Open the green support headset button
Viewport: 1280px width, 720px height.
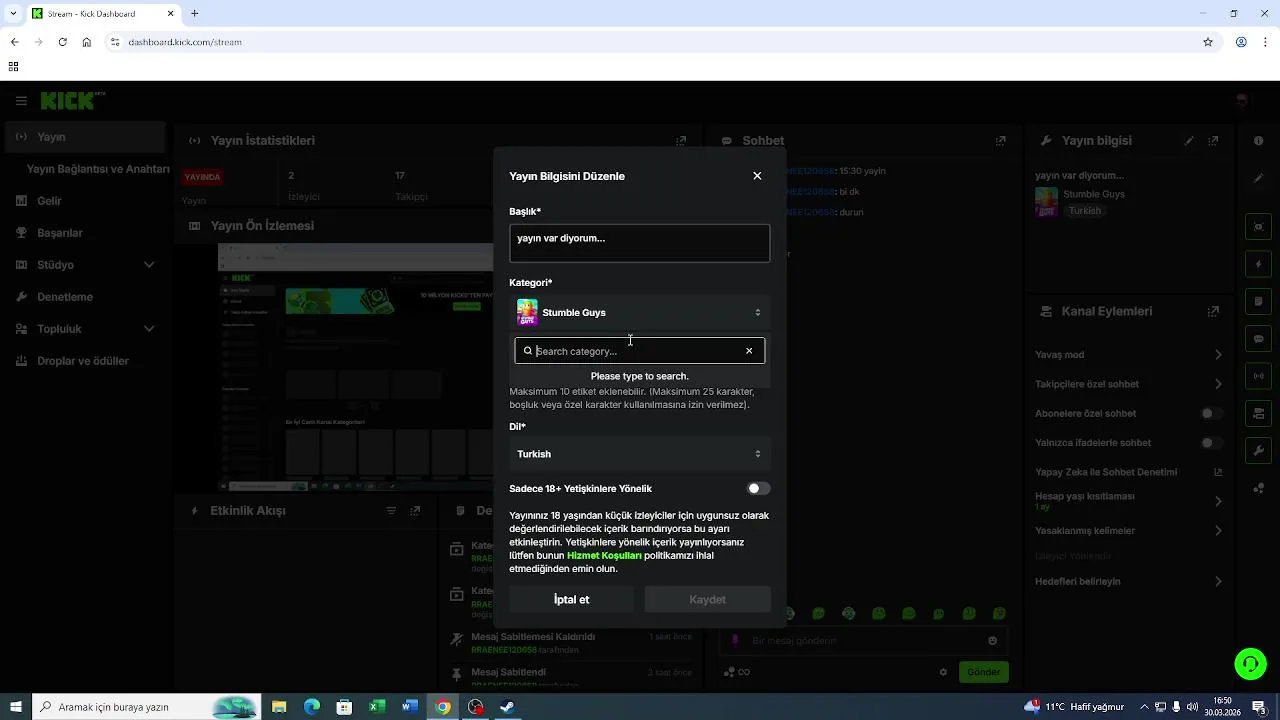click(x=1250, y=664)
